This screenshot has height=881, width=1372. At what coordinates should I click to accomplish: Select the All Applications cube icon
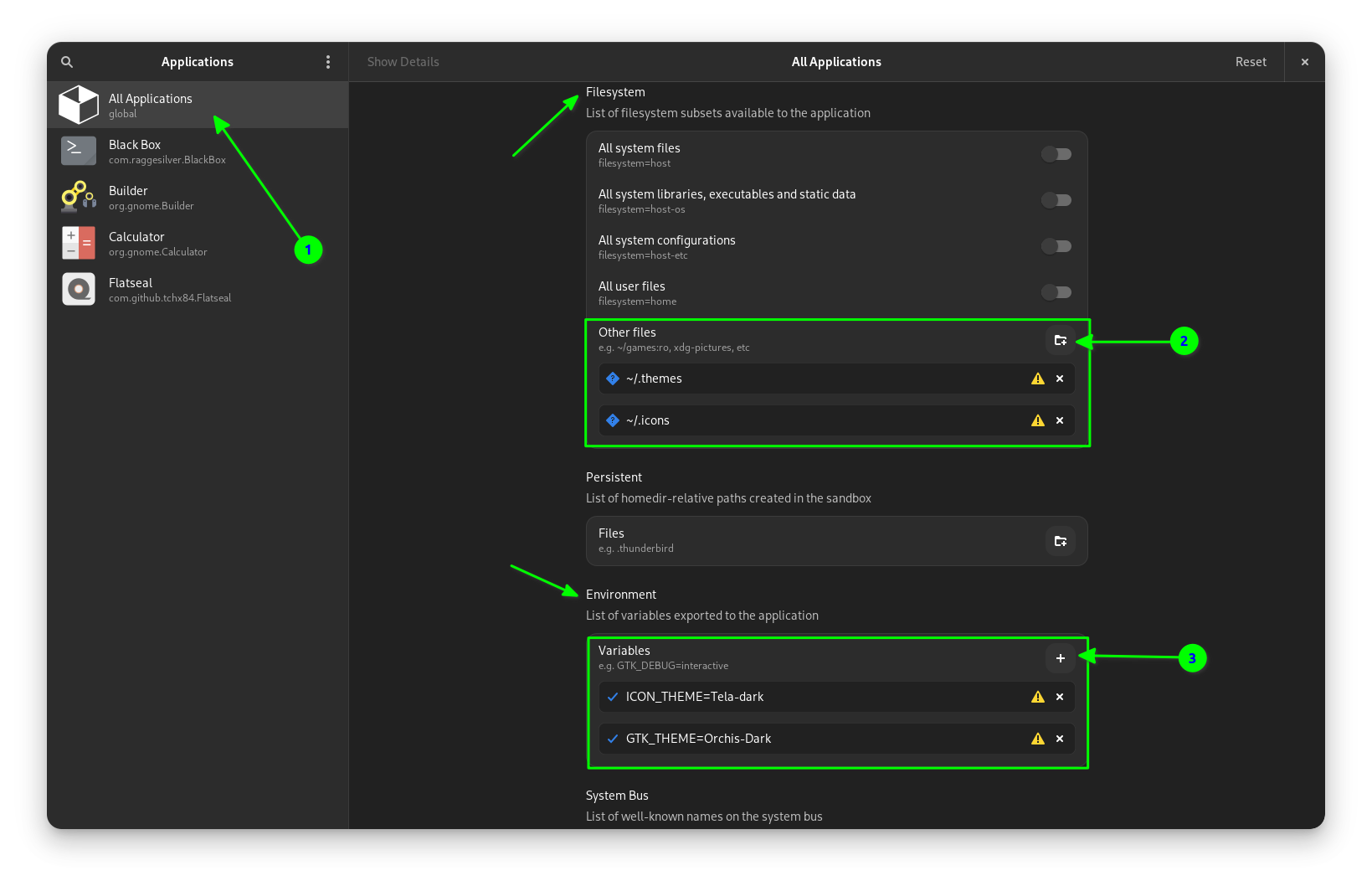pyautogui.click(x=79, y=105)
